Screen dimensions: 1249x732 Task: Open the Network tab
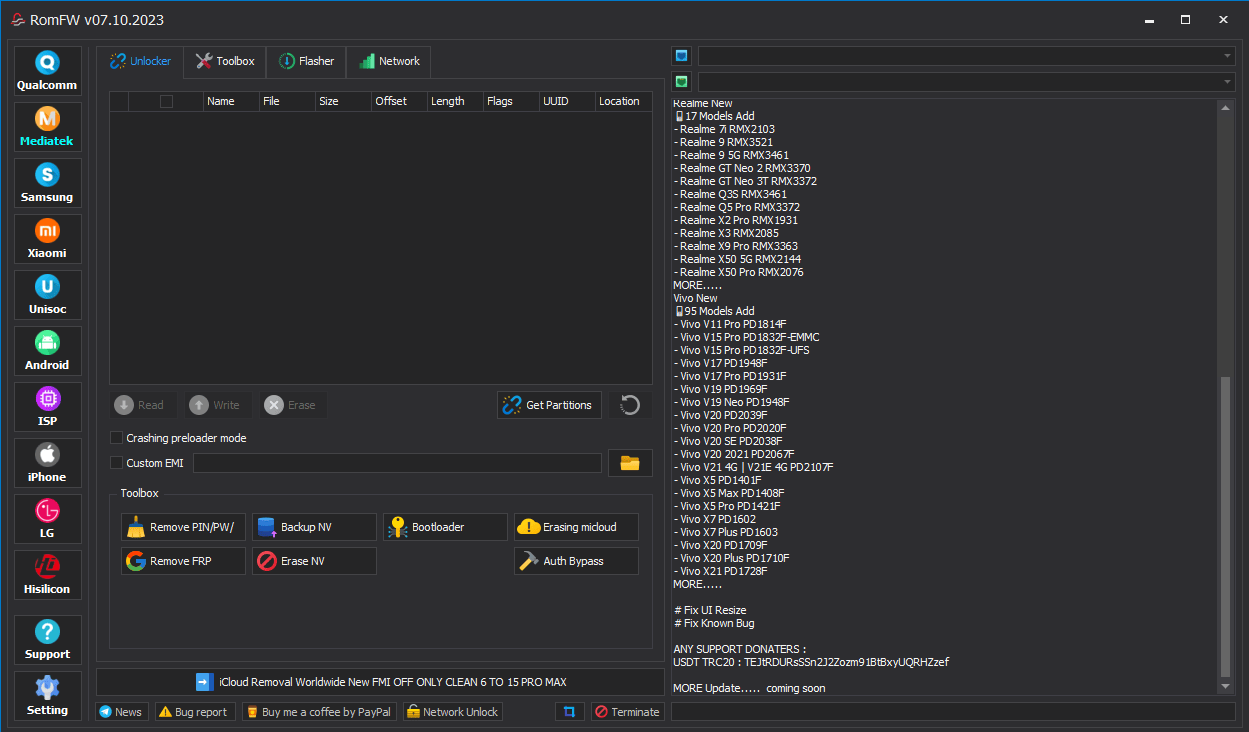389,61
